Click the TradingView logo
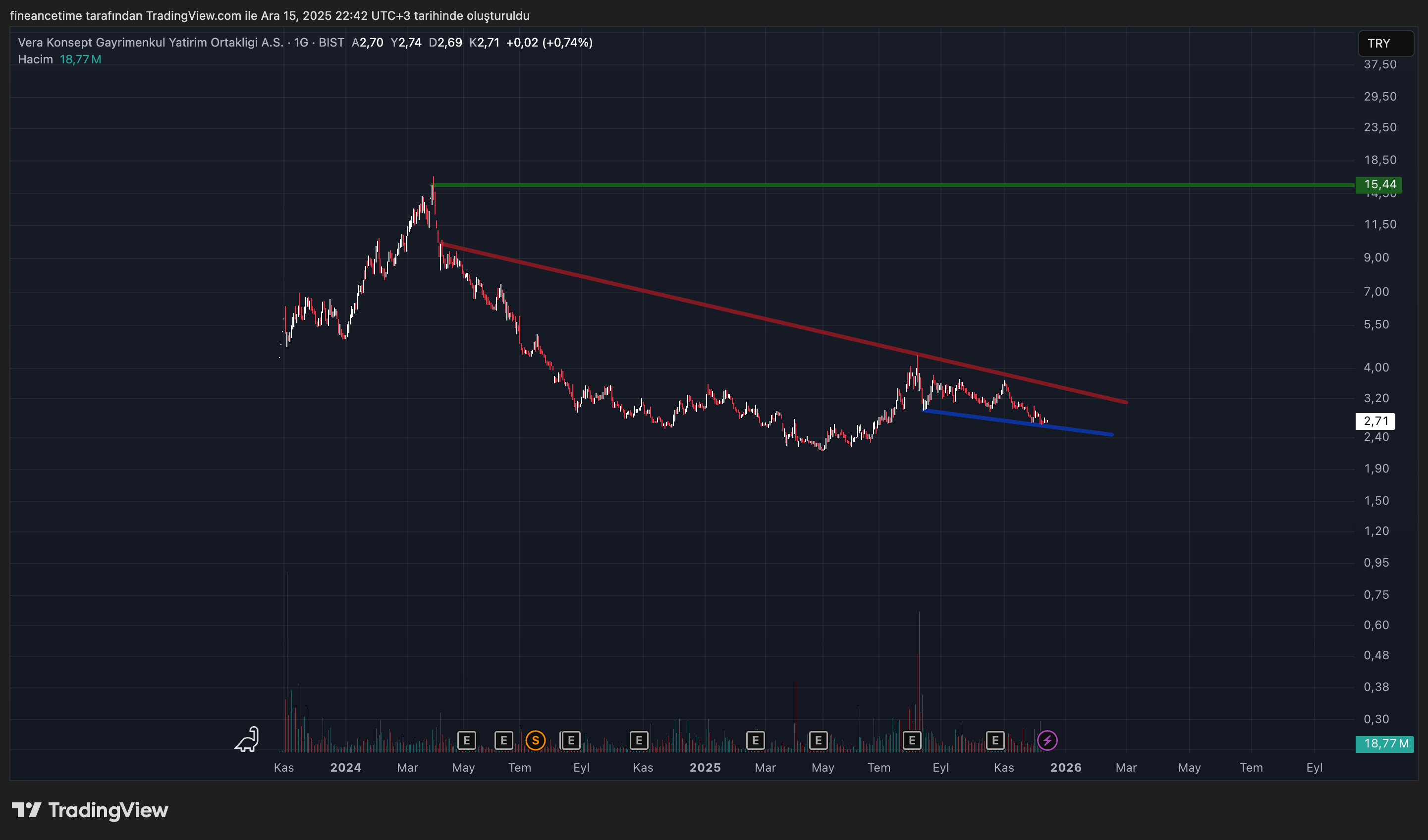The height and width of the screenshot is (840, 1428). [91, 810]
